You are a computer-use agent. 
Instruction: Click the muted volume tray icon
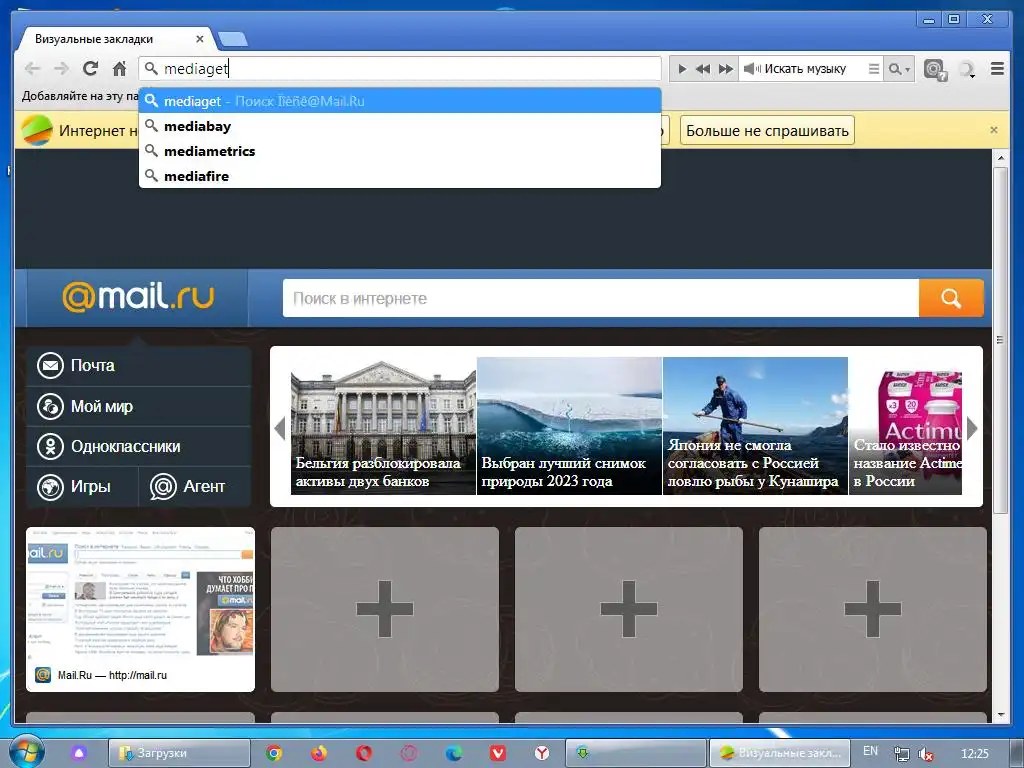(x=925, y=754)
